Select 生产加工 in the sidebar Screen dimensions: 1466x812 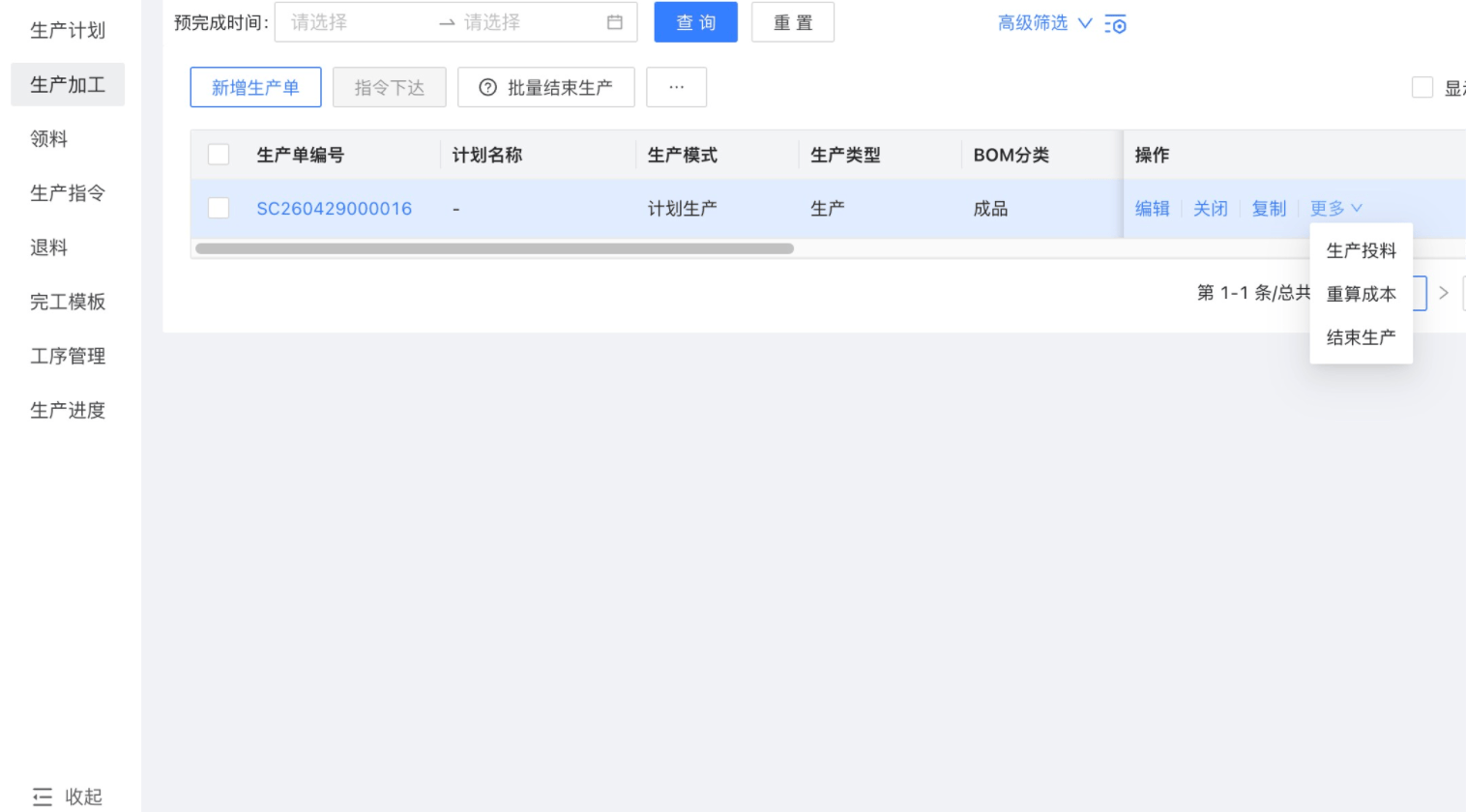[68, 85]
